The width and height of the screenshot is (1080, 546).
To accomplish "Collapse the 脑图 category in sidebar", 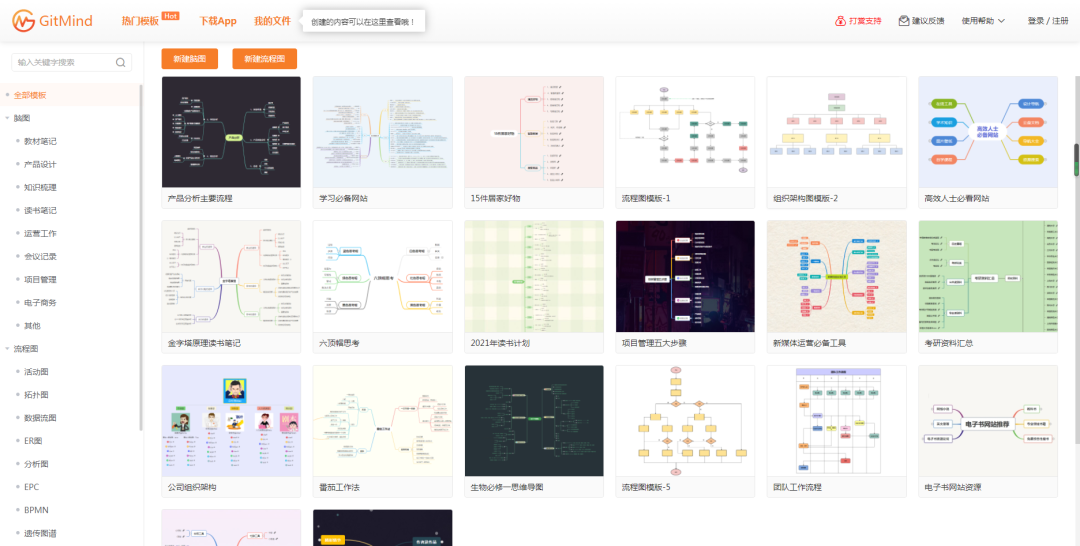I will pos(8,118).
